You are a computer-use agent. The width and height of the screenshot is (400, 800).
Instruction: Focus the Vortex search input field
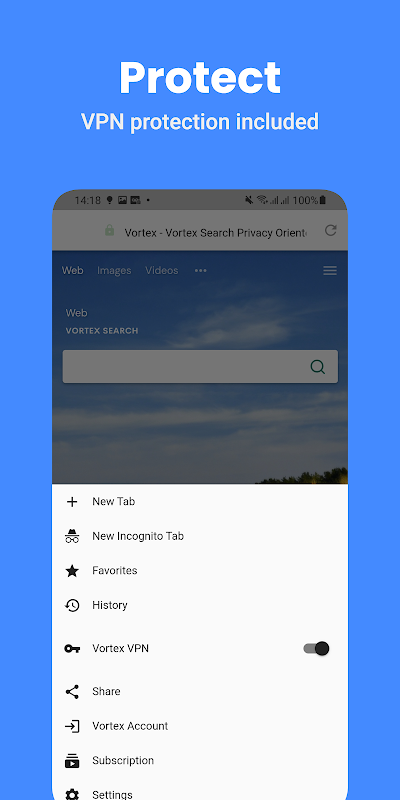[x=200, y=366]
